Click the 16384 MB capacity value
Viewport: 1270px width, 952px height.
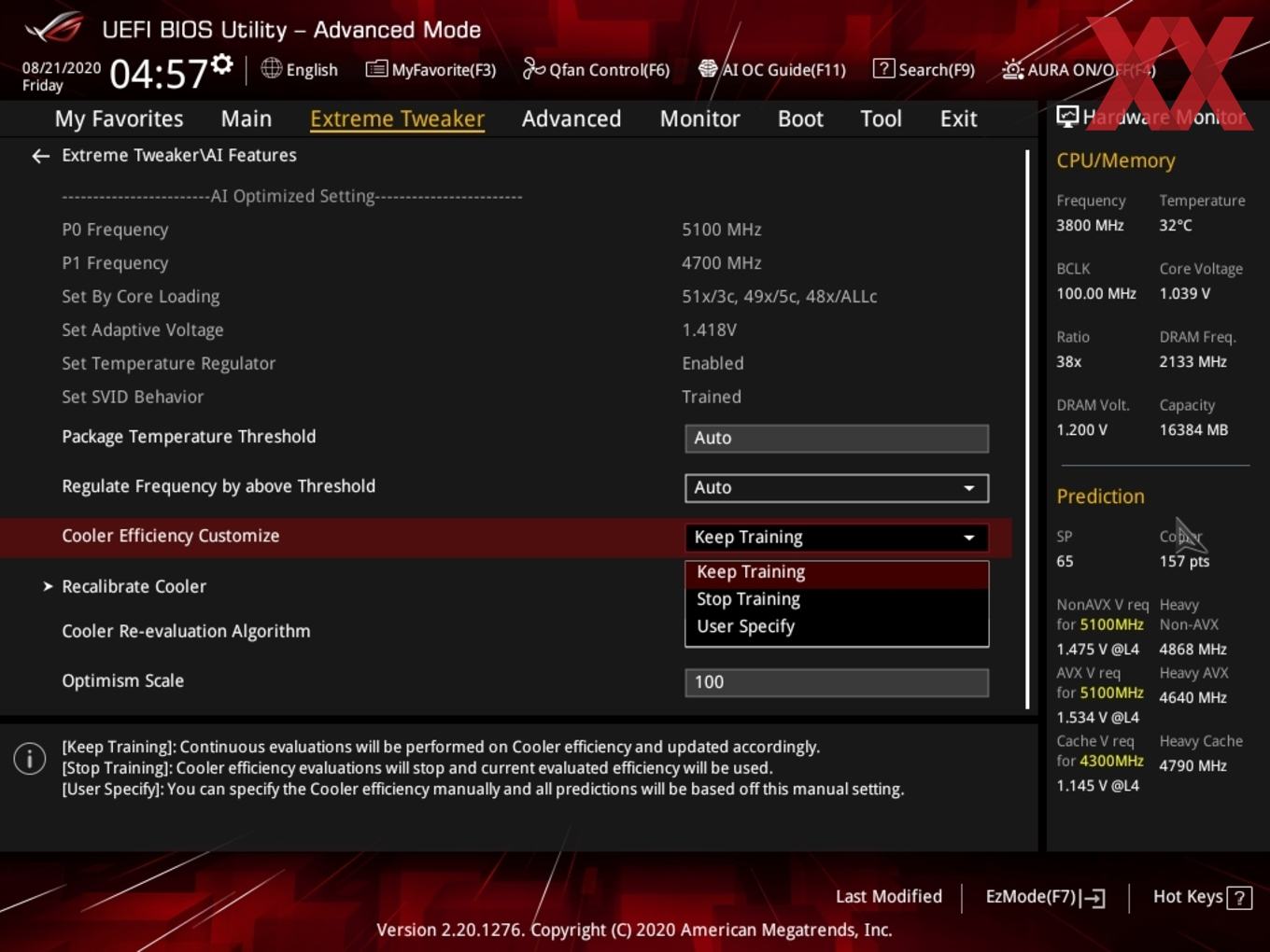(x=1193, y=430)
